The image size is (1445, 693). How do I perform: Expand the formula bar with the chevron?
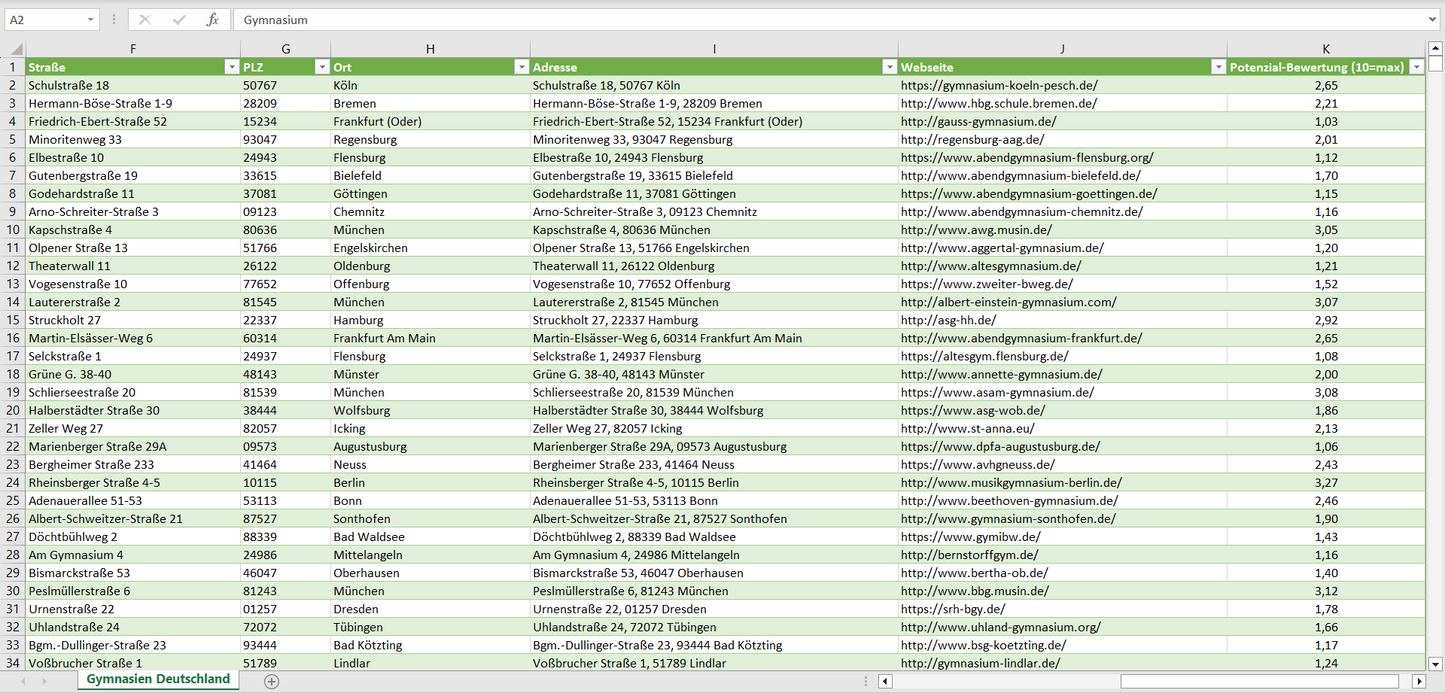(x=1433, y=20)
